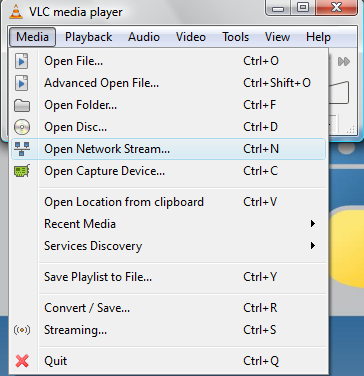Click the Open File play icon

22,61
